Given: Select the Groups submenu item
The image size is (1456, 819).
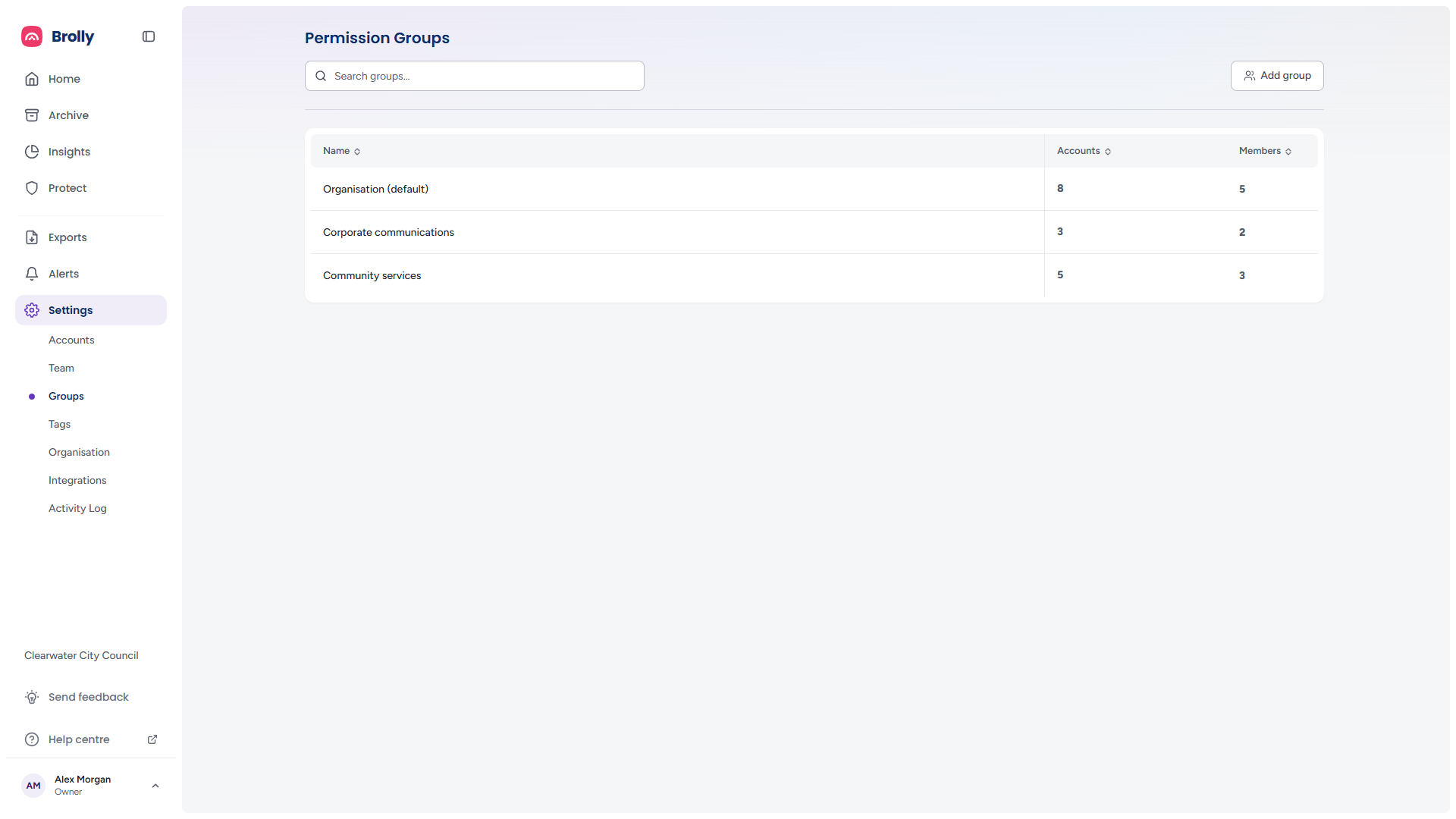Looking at the screenshot, I should 66,396.
